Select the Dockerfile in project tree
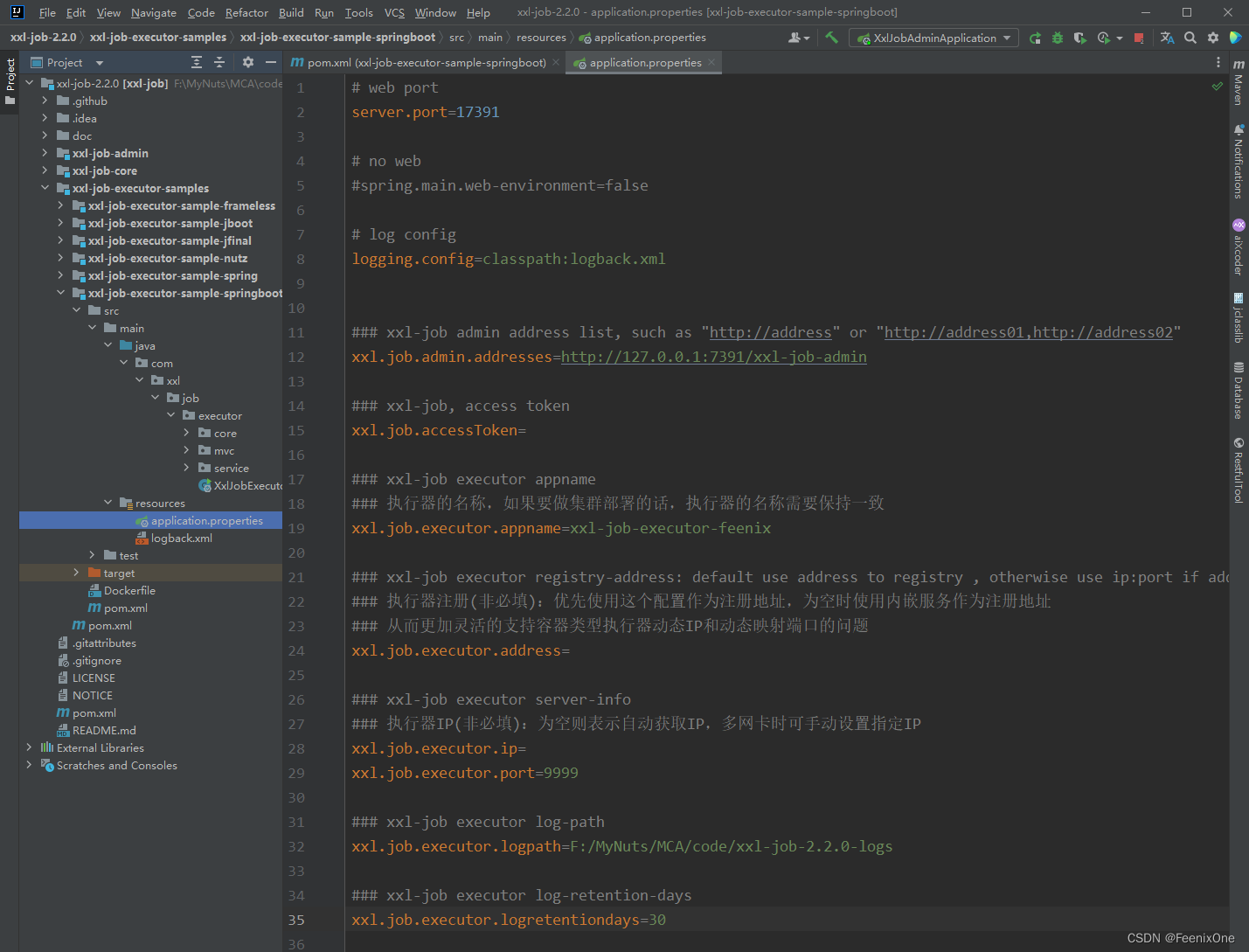This screenshot has width=1249, height=952. point(129,590)
